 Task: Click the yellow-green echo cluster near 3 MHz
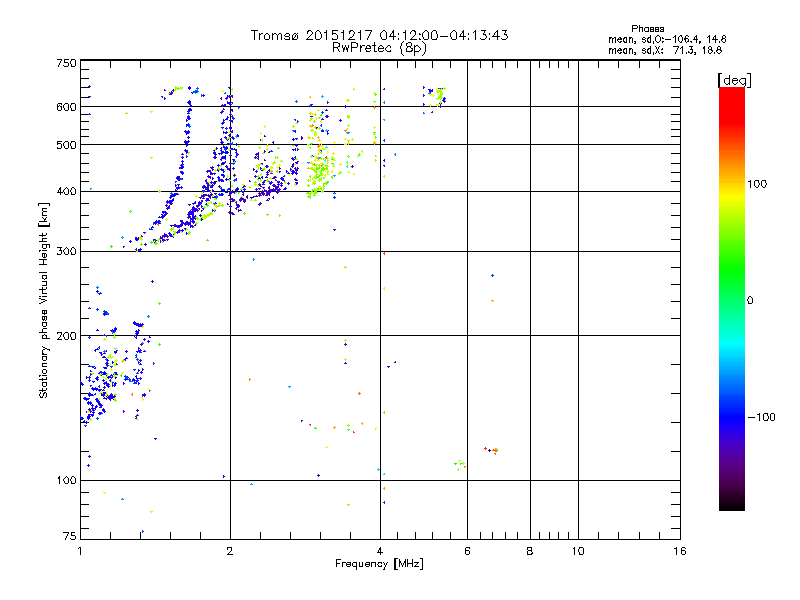(x=320, y=173)
